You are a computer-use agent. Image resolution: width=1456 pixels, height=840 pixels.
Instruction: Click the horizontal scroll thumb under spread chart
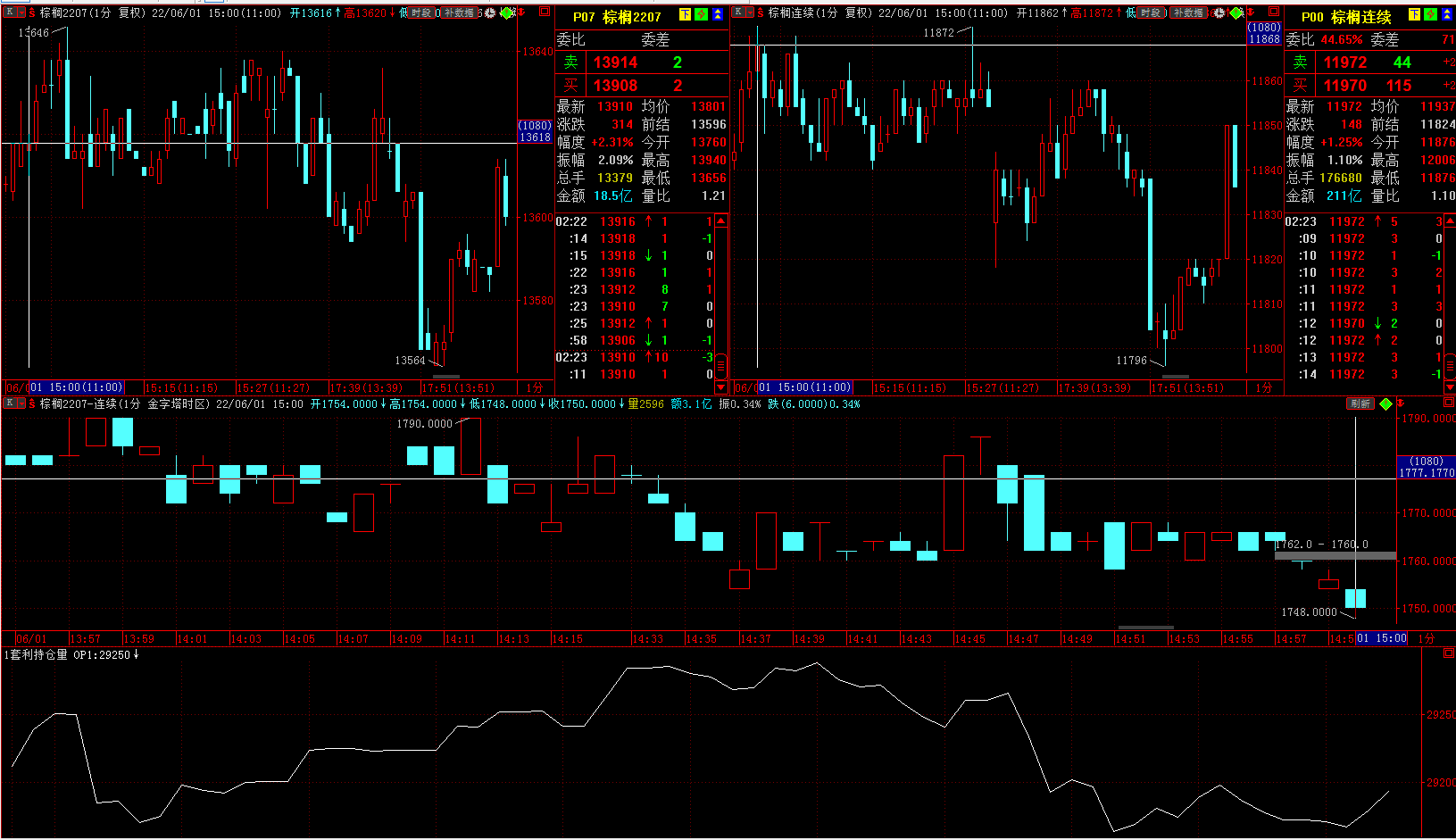(x=1145, y=628)
